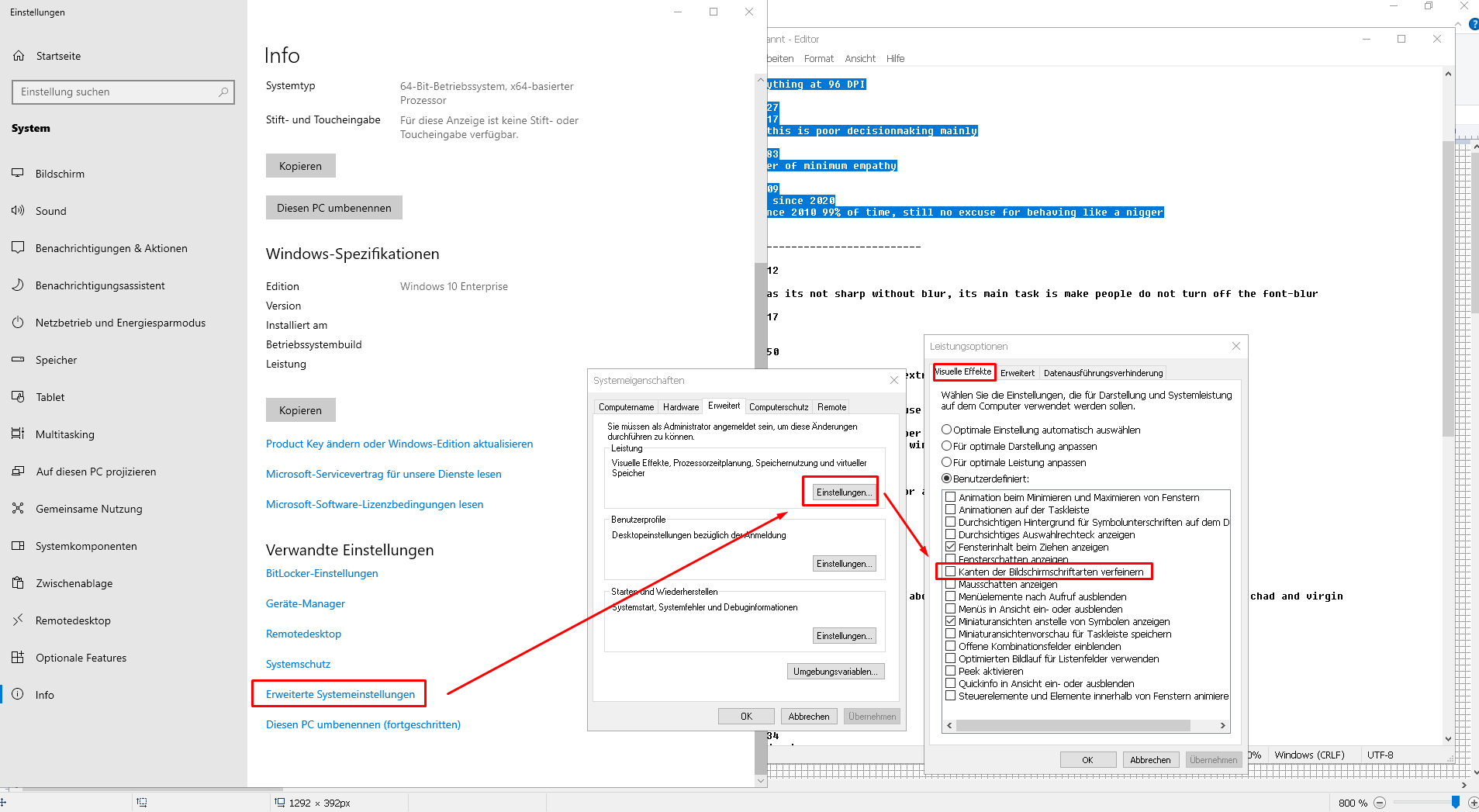Click Erweiterte Systemeinstellungen link
Image resolution: width=1479 pixels, height=812 pixels.
click(340, 694)
